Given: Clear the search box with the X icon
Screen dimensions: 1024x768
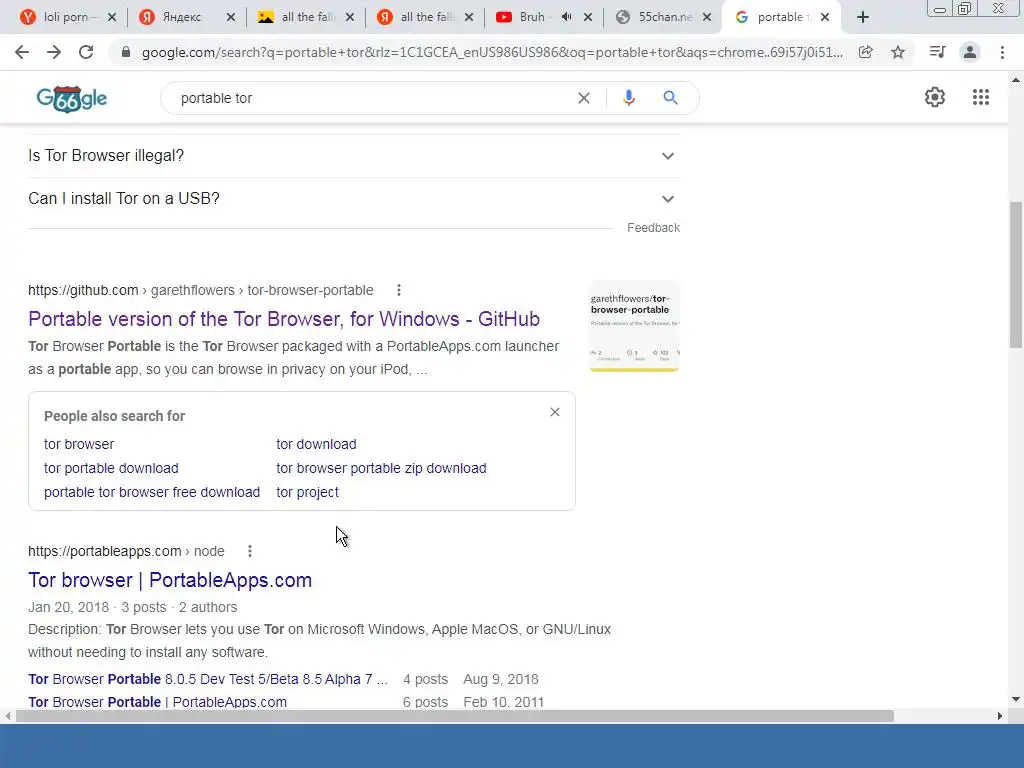Looking at the screenshot, I should pyautogui.click(x=584, y=98).
